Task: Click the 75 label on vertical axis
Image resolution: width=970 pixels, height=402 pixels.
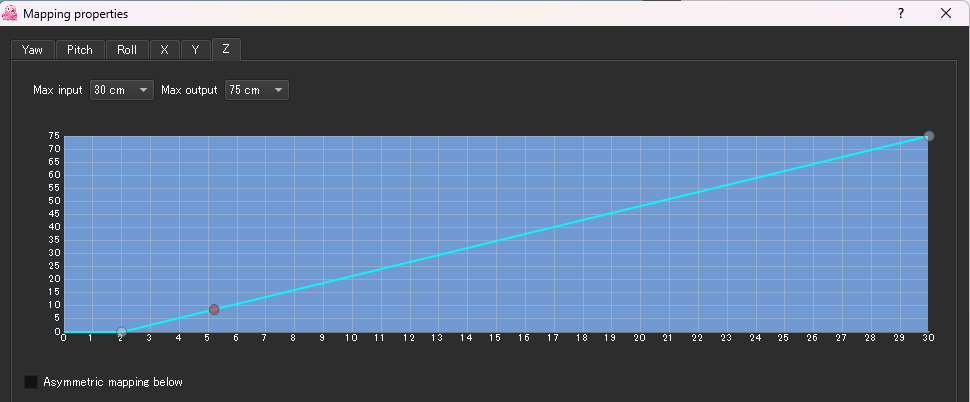Action: pyautogui.click(x=54, y=136)
